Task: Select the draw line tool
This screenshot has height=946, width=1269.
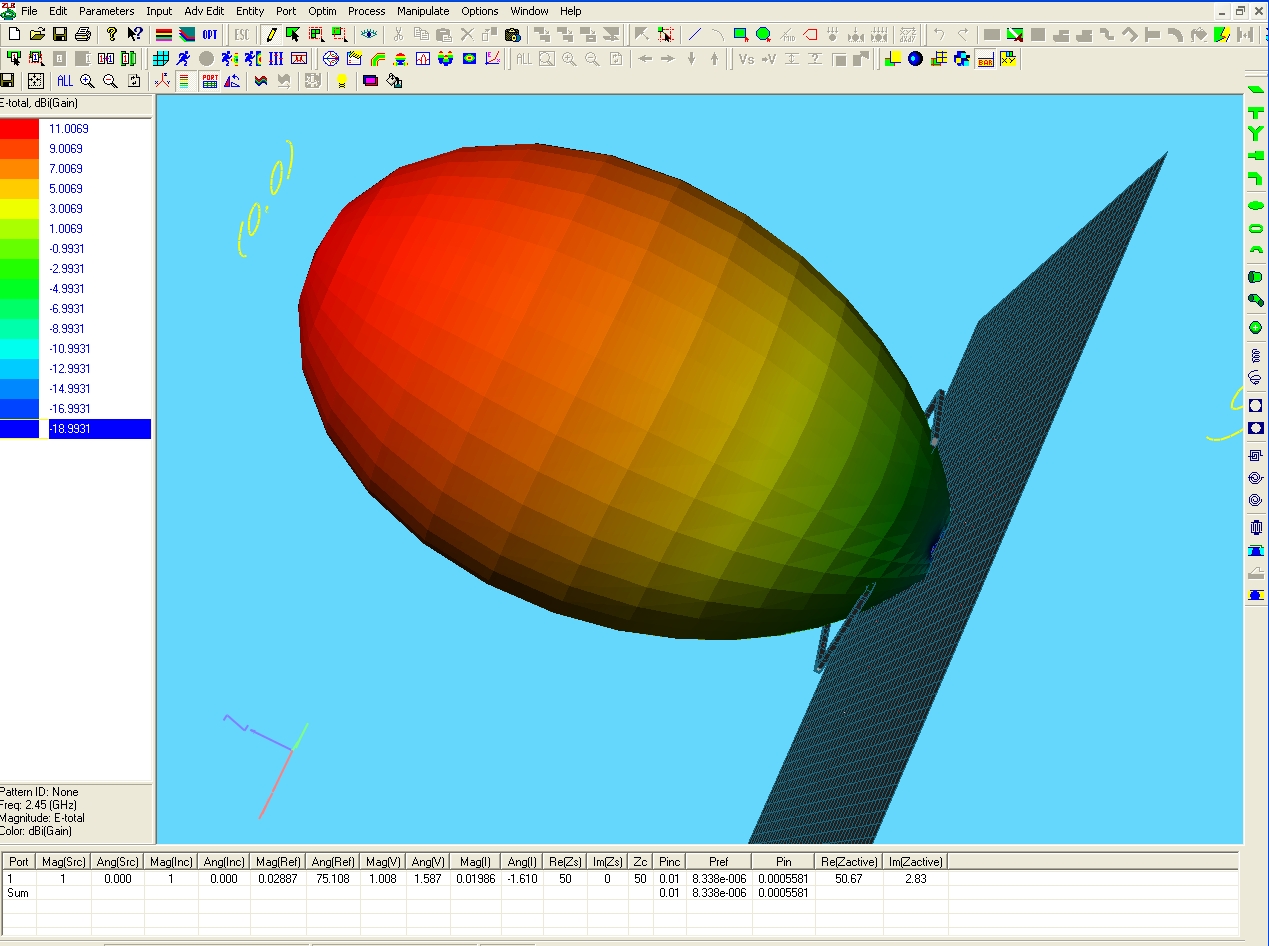Action: click(x=696, y=34)
